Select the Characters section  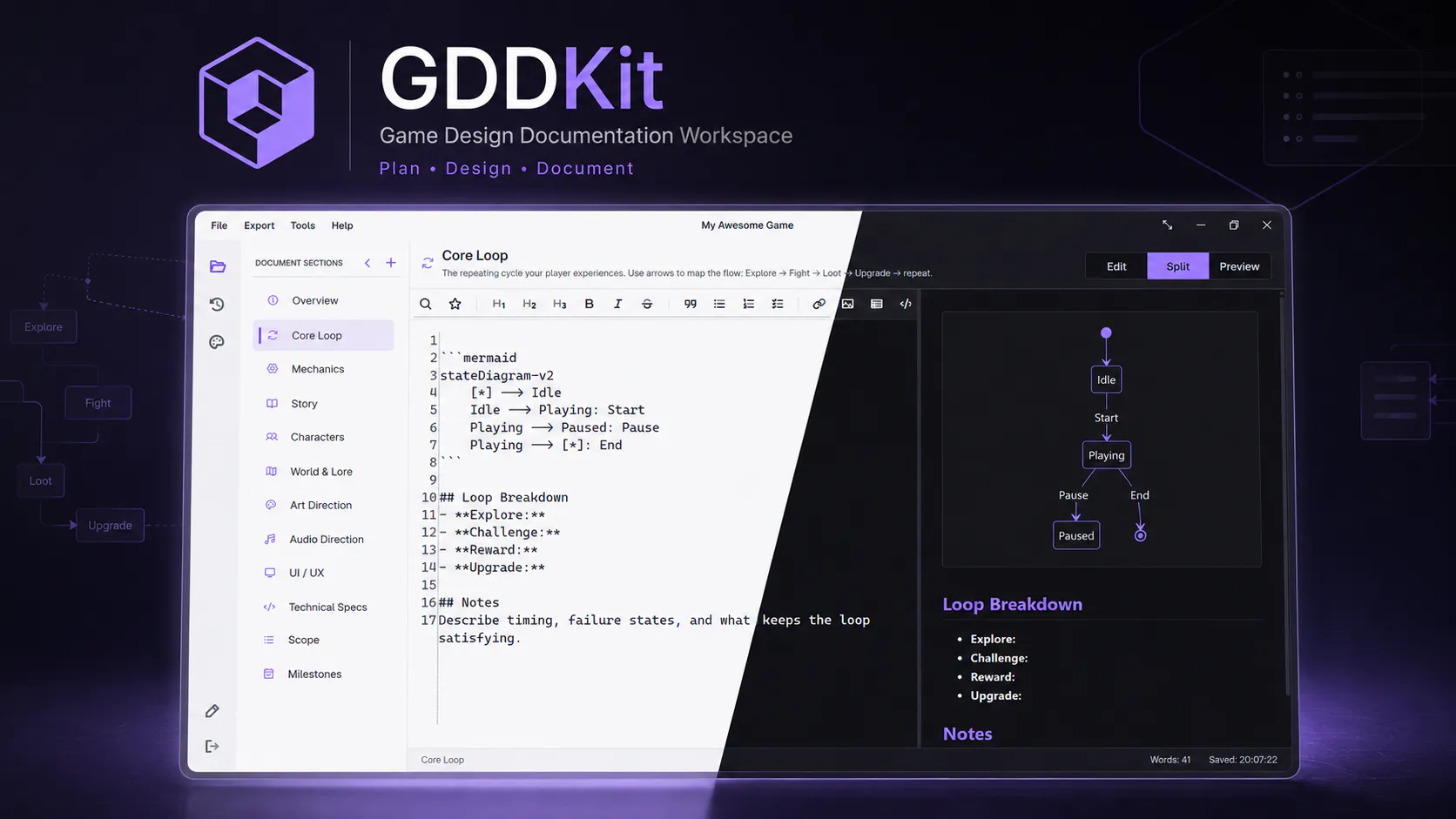(x=323, y=437)
